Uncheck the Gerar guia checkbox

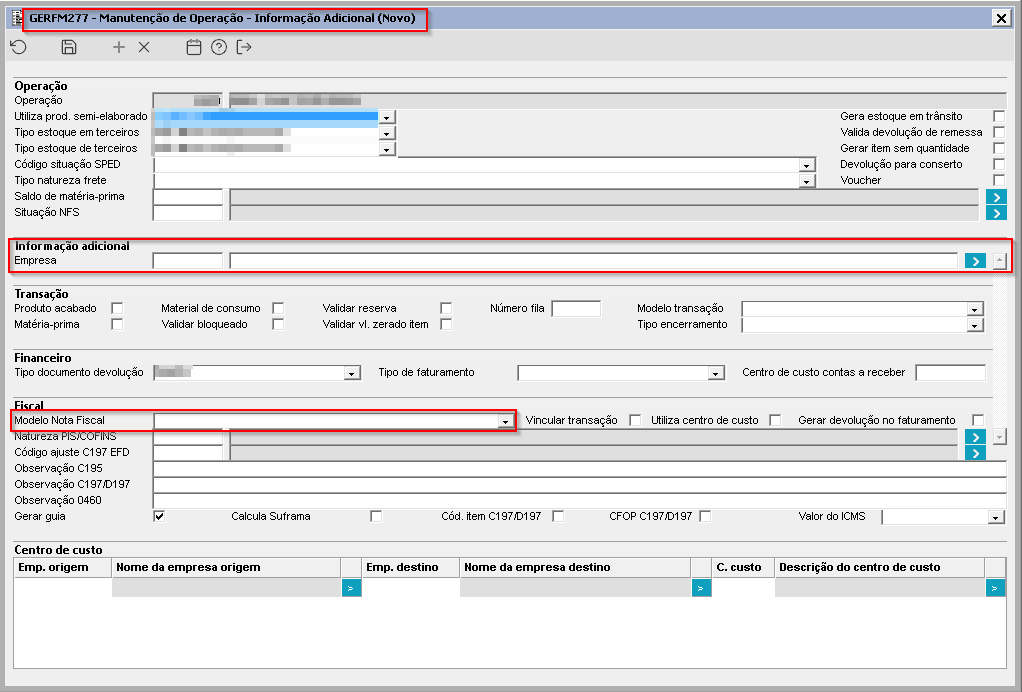tap(159, 516)
